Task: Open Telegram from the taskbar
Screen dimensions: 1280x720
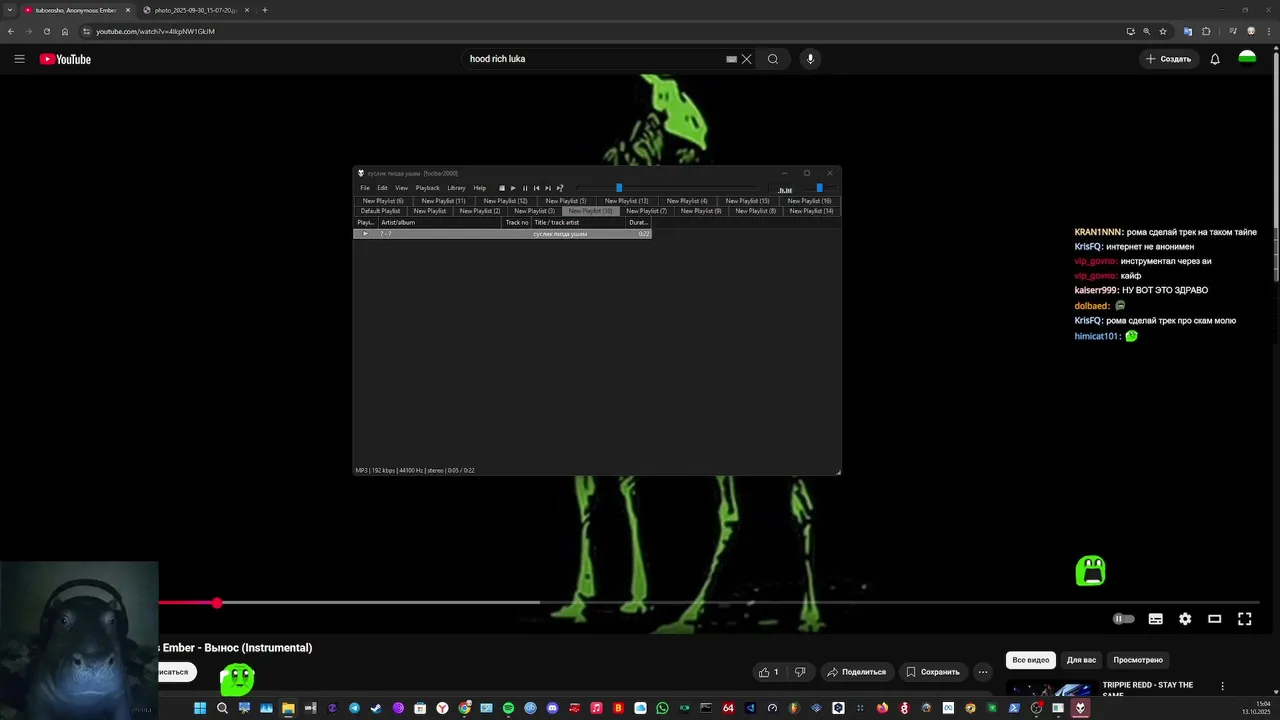Action: click(354, 708)
